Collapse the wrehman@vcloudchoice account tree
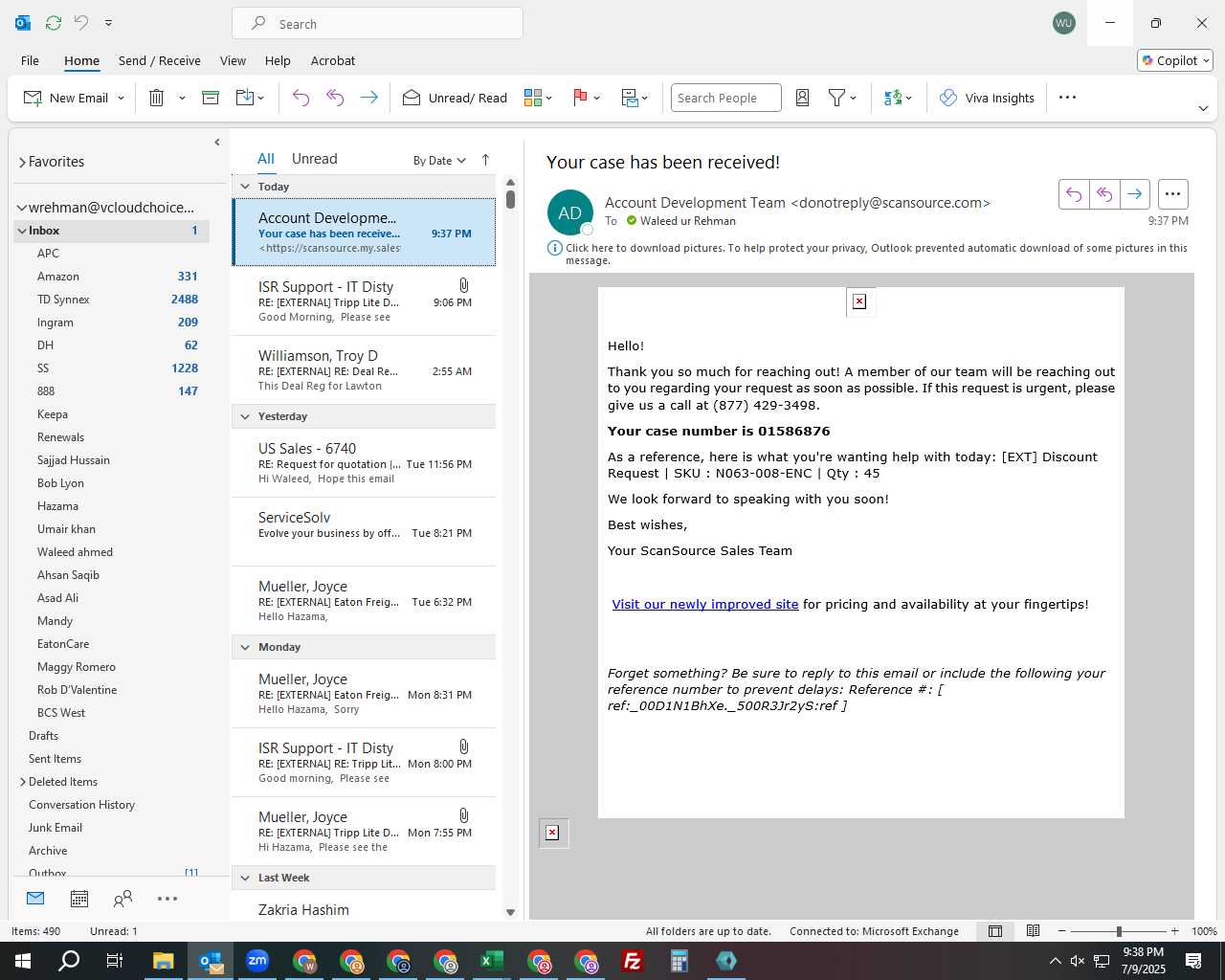The width and height of the screenshot is (1225, 980). coord(21,208)
